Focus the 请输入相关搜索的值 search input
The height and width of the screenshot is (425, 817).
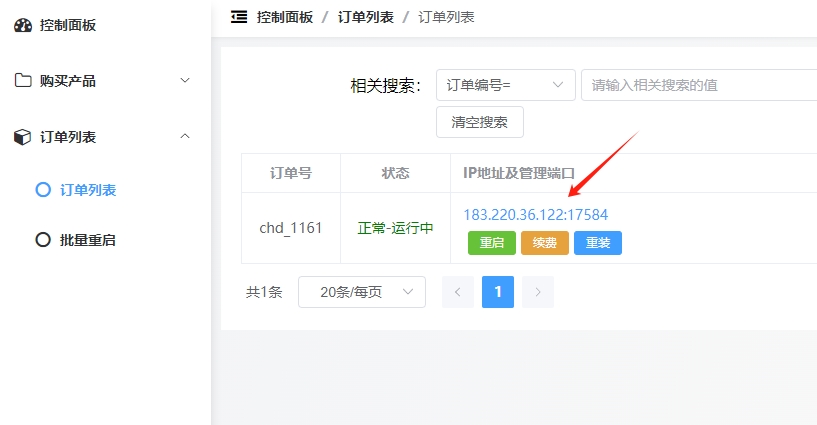tap(698, 85)
